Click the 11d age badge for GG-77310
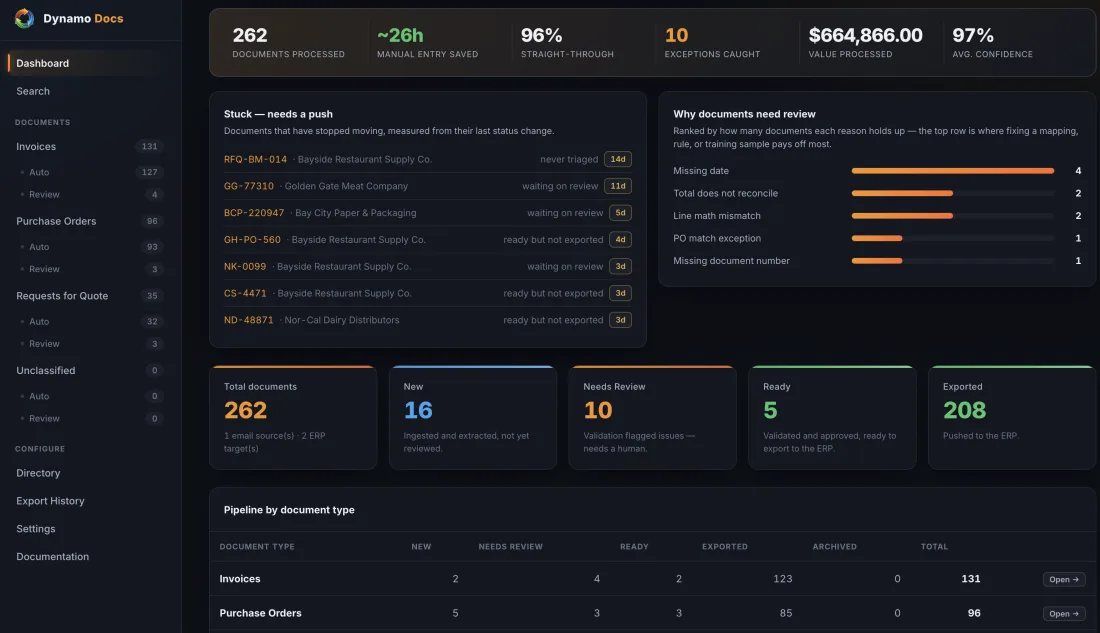The width and height of the screenshot is (1100, 633). pyautogui.click(x=618, y=186)
